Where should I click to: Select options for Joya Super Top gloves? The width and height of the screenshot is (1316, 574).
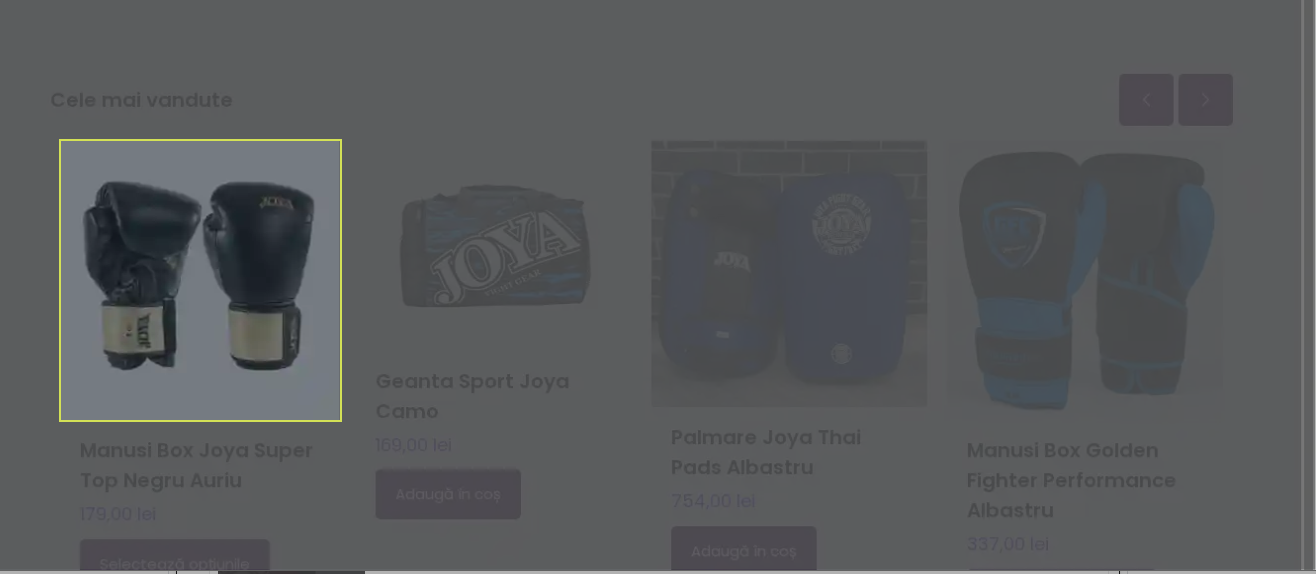175,557
